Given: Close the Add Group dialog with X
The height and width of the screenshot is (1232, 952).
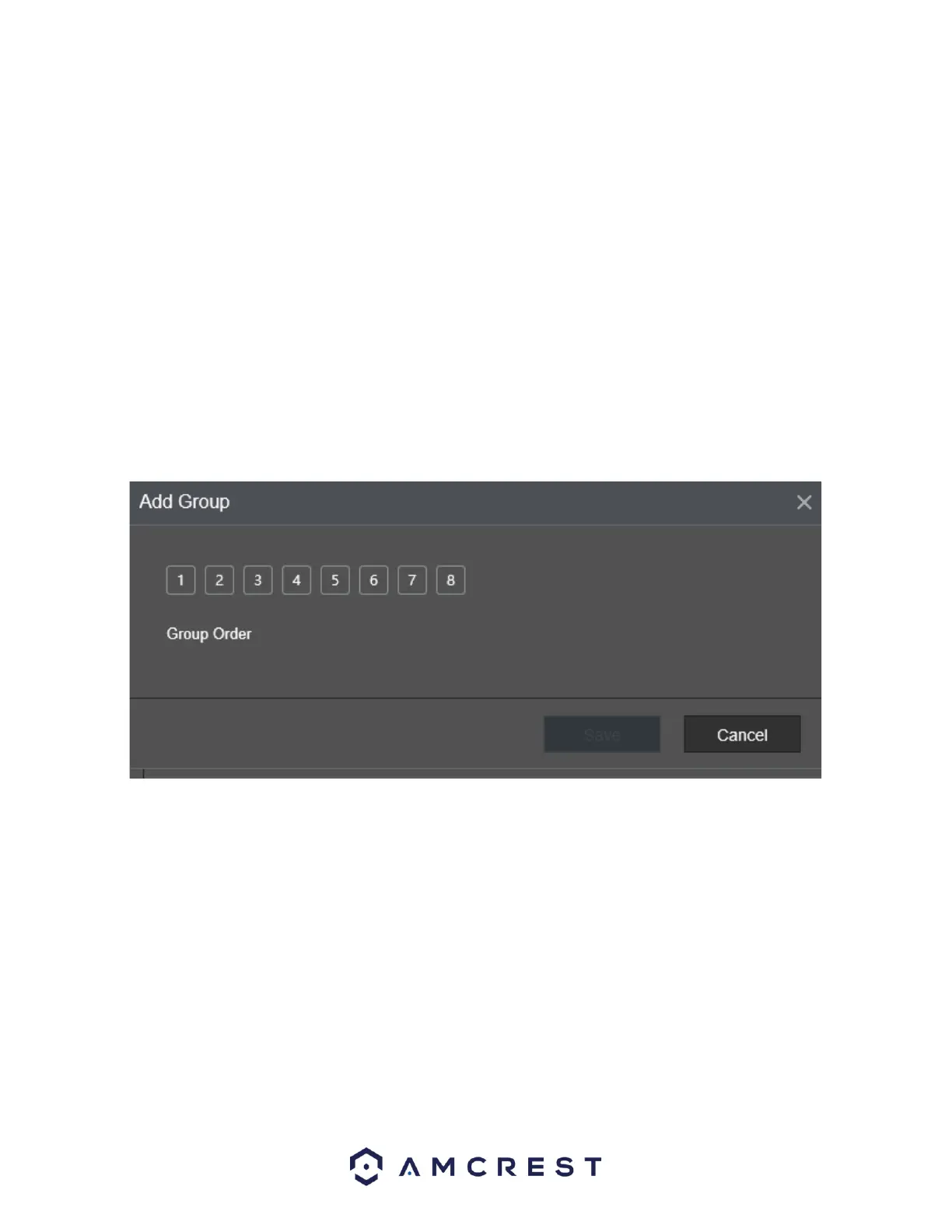Looking at the screenshot, I should (804, 502).
